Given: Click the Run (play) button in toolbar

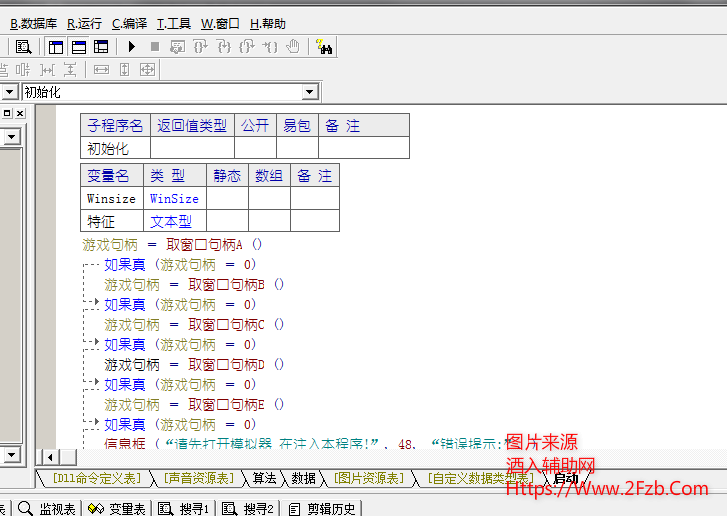Looking at the screenshot, I should tap(133, 46).
